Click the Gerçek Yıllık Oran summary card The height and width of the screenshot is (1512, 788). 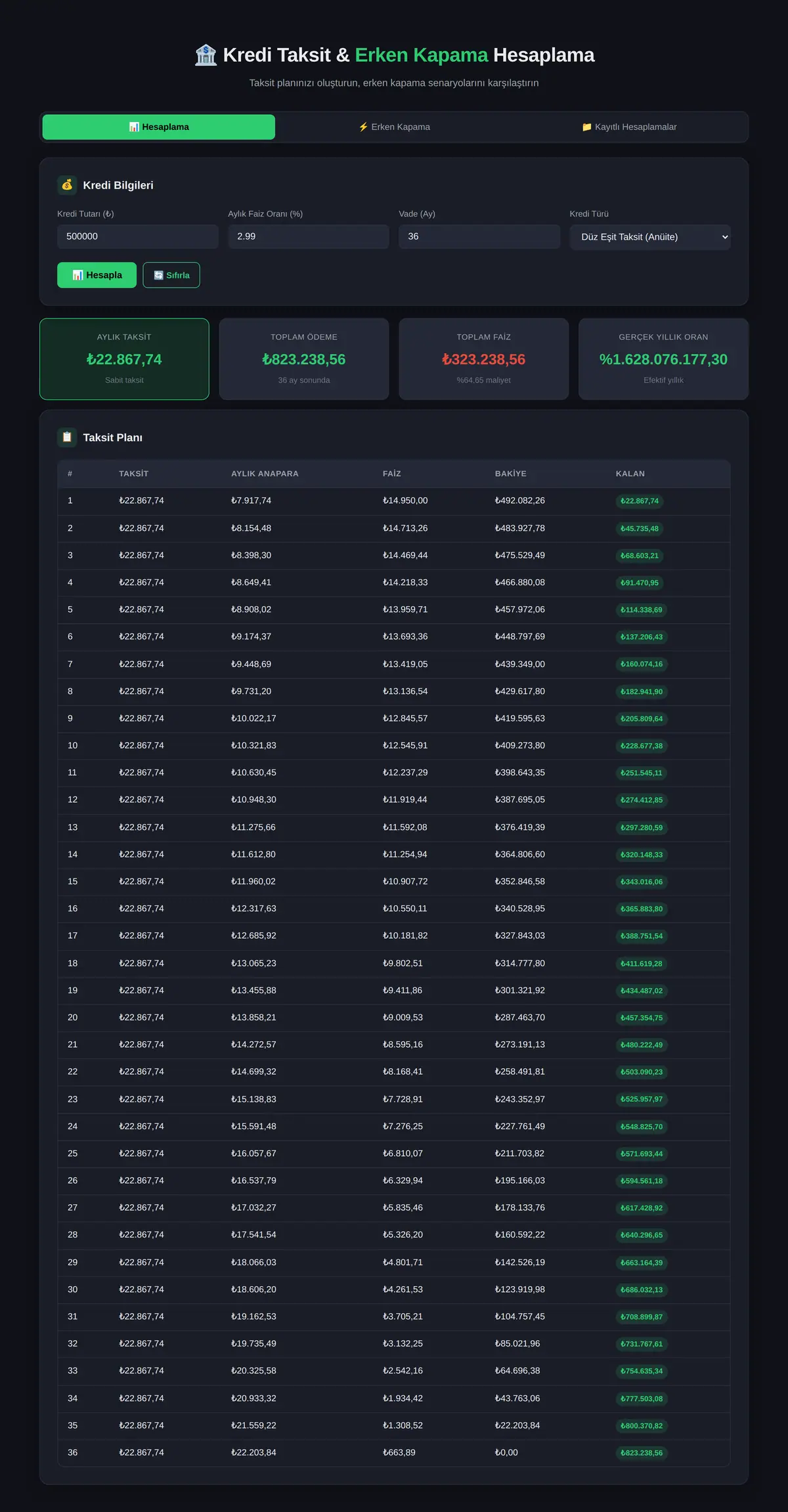click(x=663, y=359)
